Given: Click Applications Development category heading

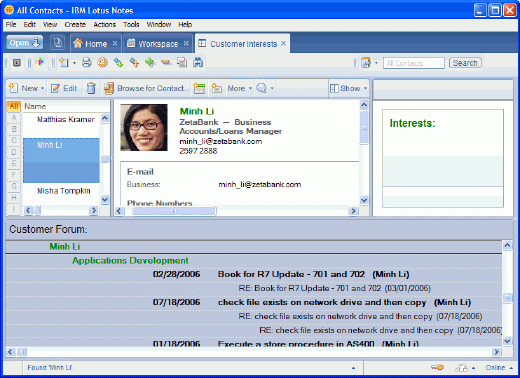Looking at the screenshot, I should coord(130,260).
